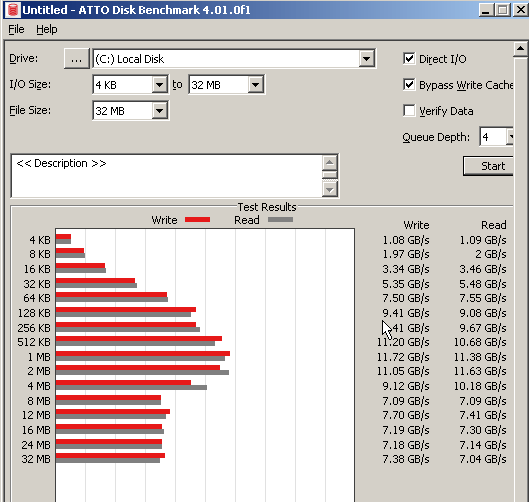
Task: Click the 32 MB chart row label
Action: click(x=36, y=459)
